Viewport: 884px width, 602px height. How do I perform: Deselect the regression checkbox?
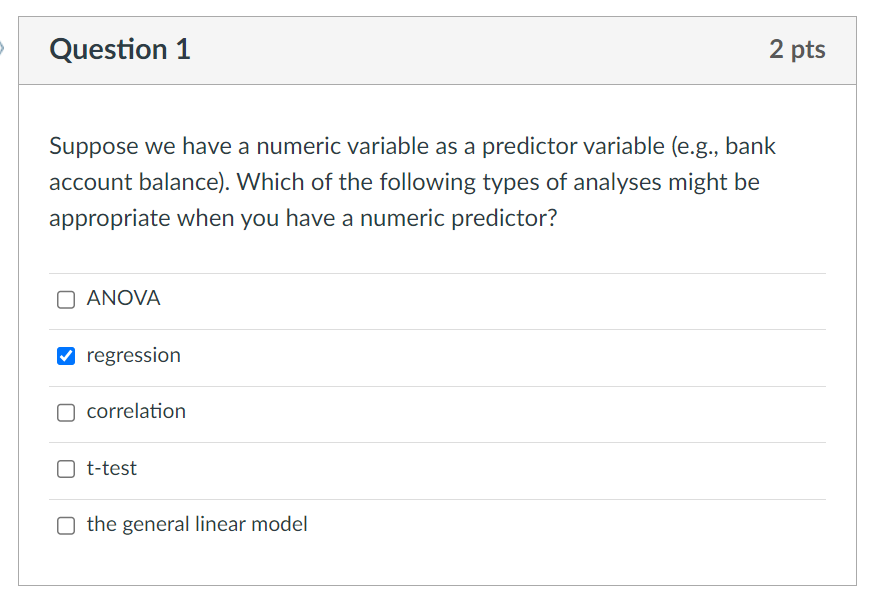[x=65, y=355]
